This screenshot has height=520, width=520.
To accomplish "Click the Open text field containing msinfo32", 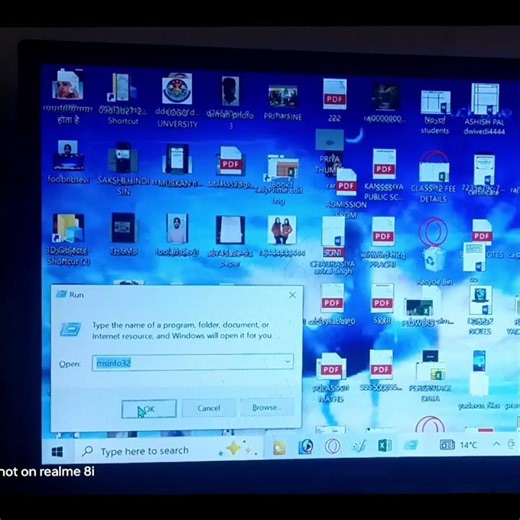I will pos(193,362).
